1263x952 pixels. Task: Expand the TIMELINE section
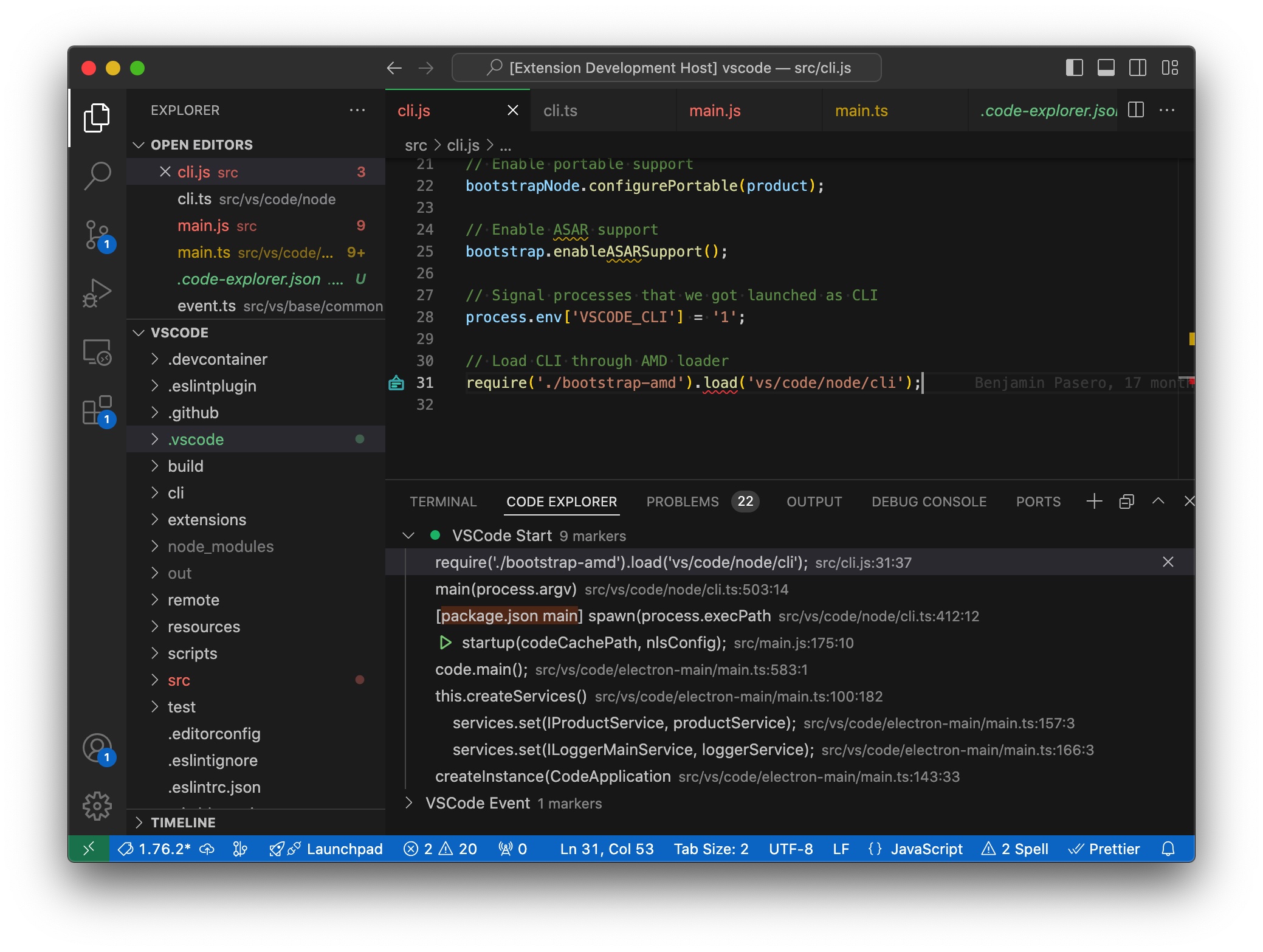[x=182, y=823]
